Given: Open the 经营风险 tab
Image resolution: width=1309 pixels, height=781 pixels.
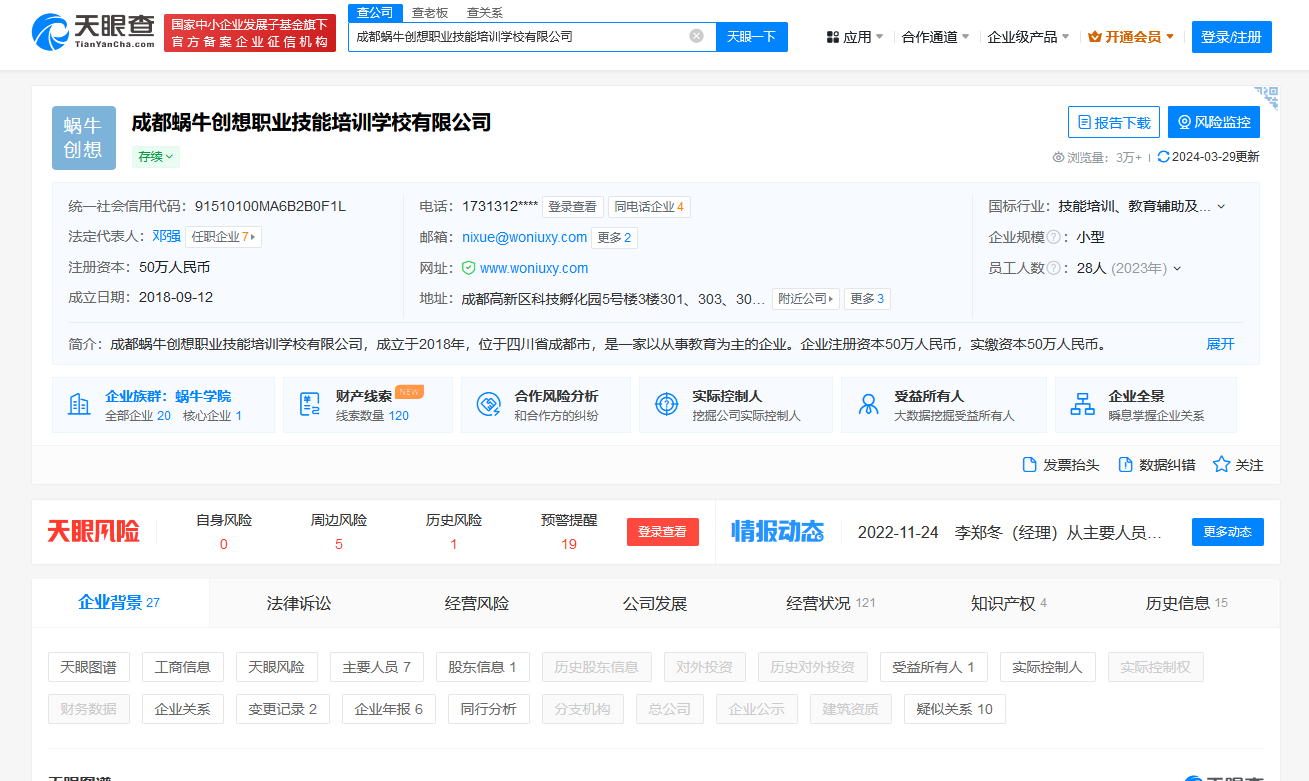Looking at the screenshot, I should pos(477,603).
